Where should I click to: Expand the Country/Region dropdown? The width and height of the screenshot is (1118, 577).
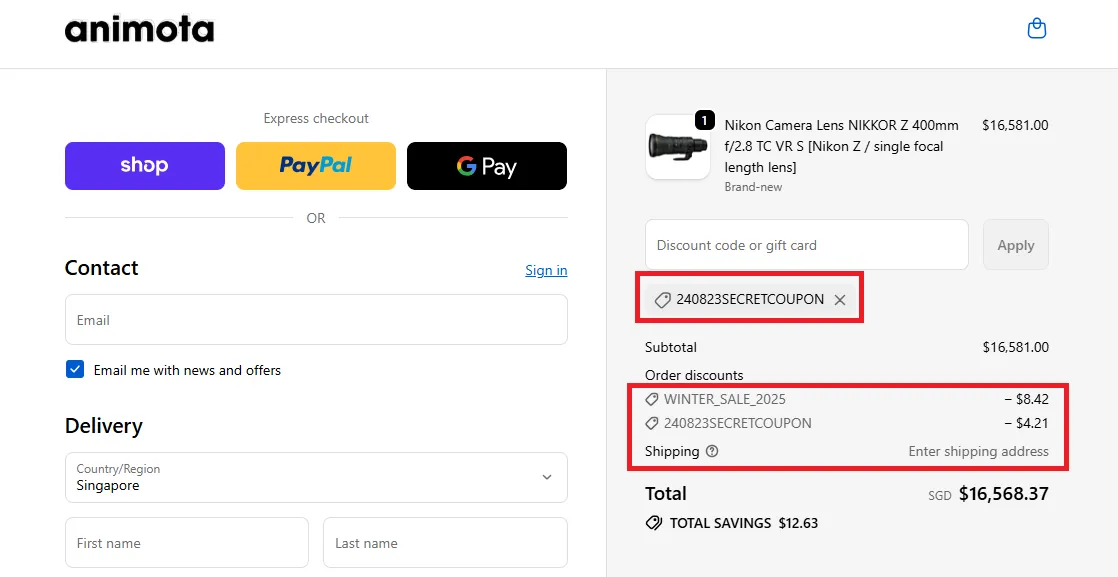[x=315, y=477]
